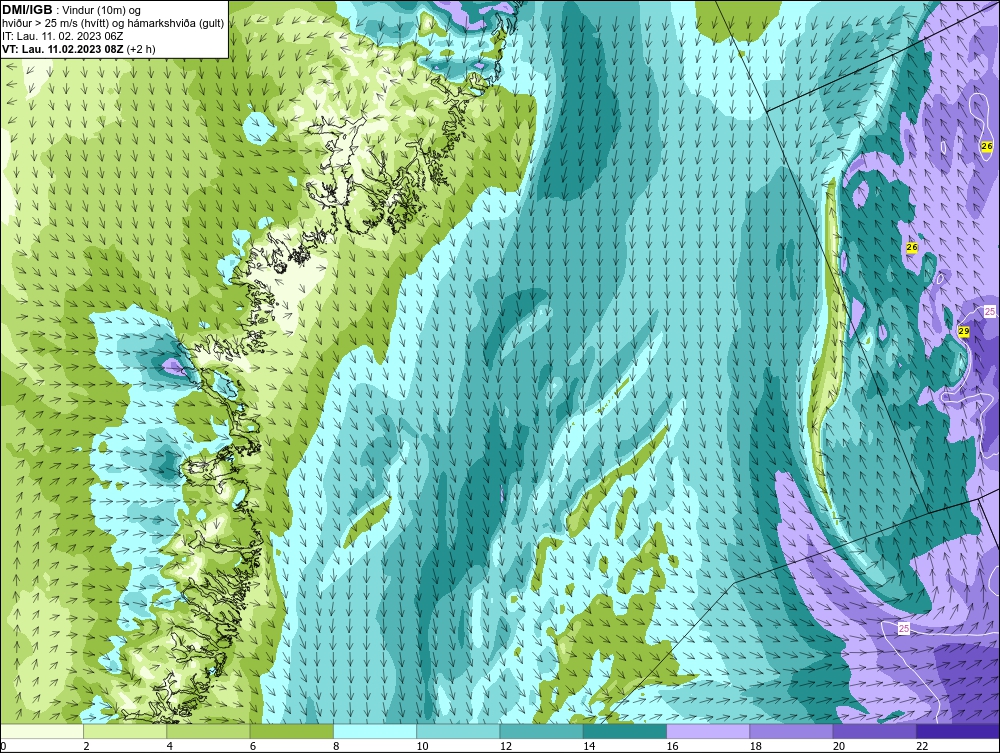Click the legend scale number 20
This screenshot has width=1000, height=753.
point(839,746)
